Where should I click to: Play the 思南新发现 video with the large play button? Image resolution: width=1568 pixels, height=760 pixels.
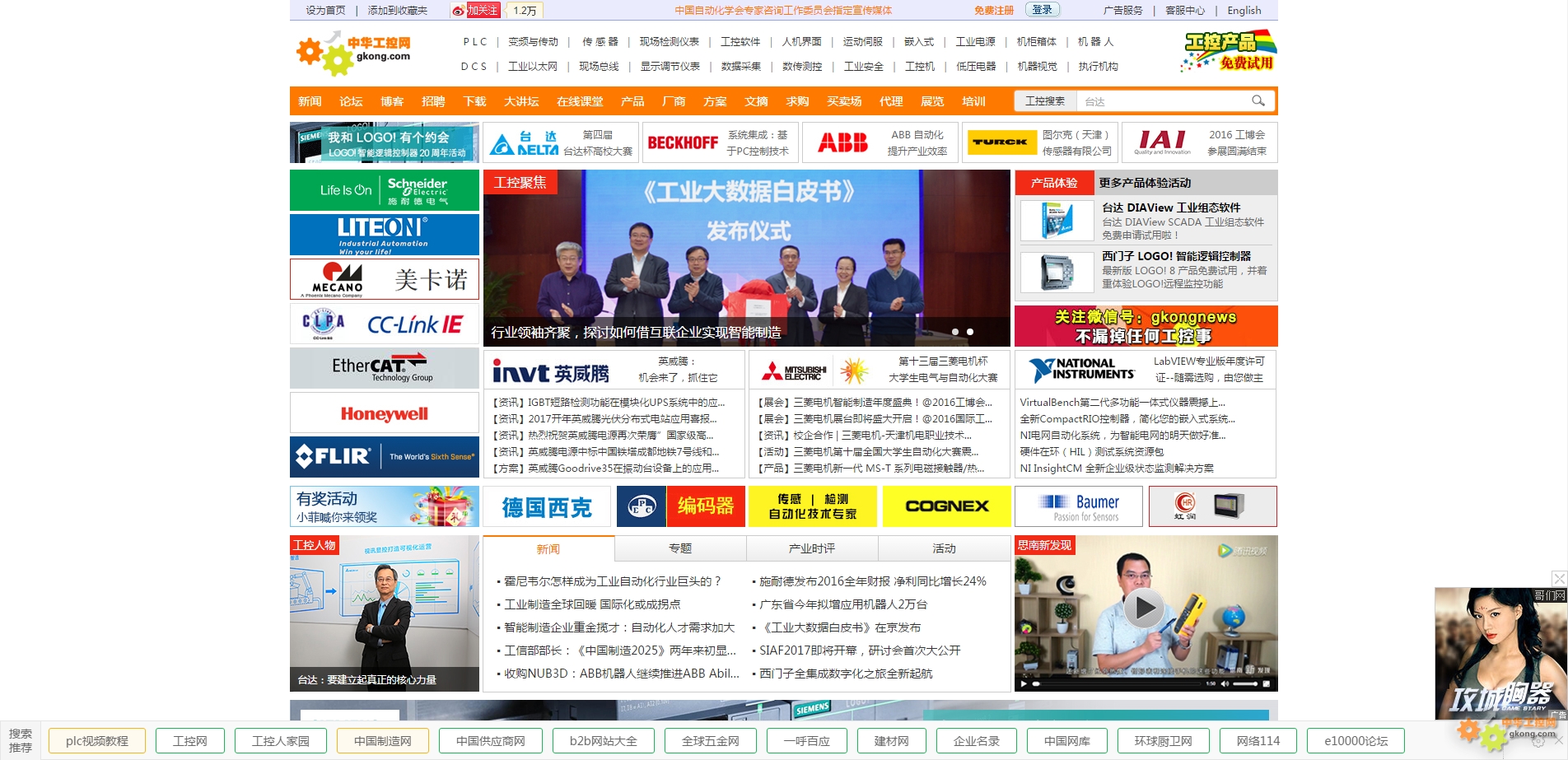pos(1145,608)
